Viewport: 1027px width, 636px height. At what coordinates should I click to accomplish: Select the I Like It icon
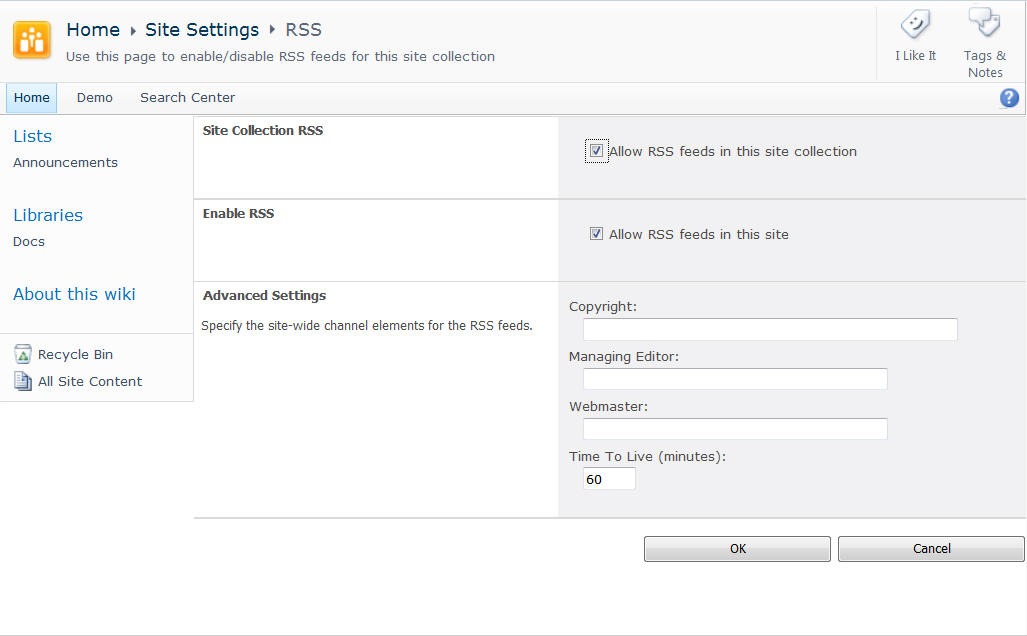click(x=914, y=24)
